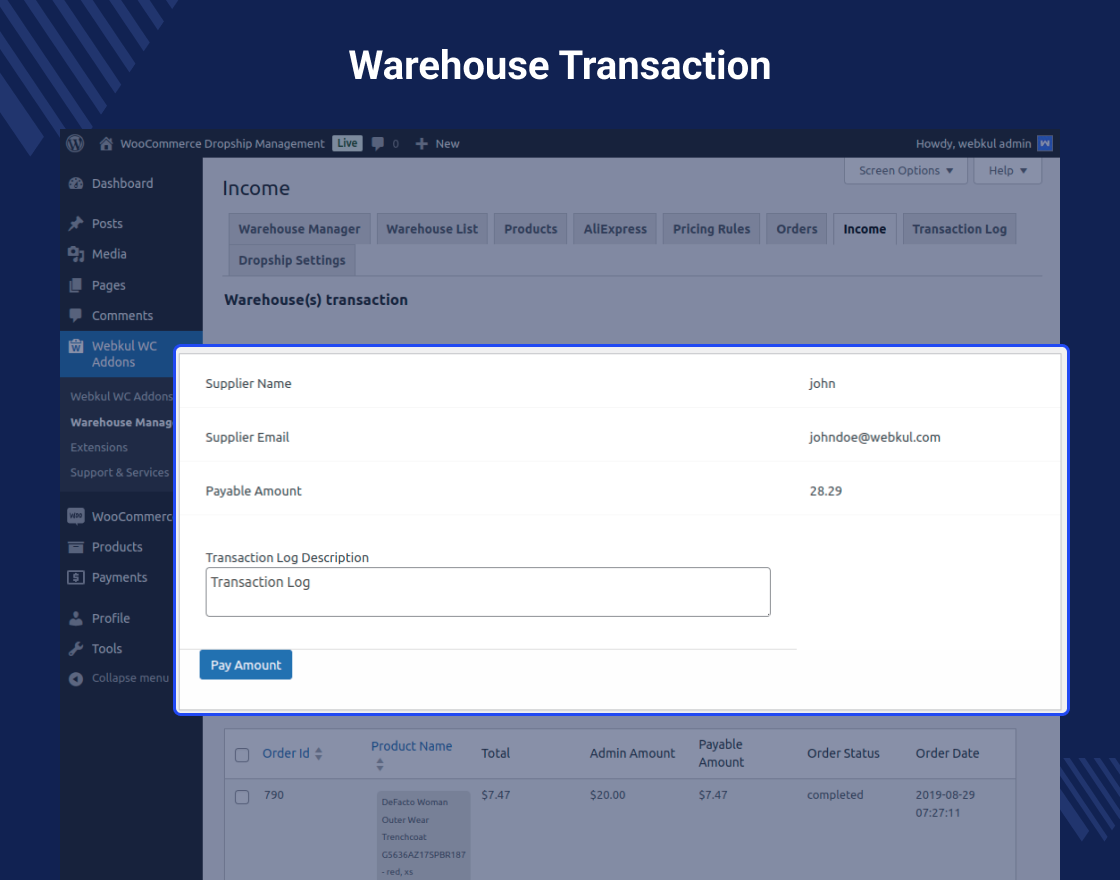This screenshot has height=880, width=1120.
Task: Click the Payments icon in the sidebar
Action: (x=77, y=577)
